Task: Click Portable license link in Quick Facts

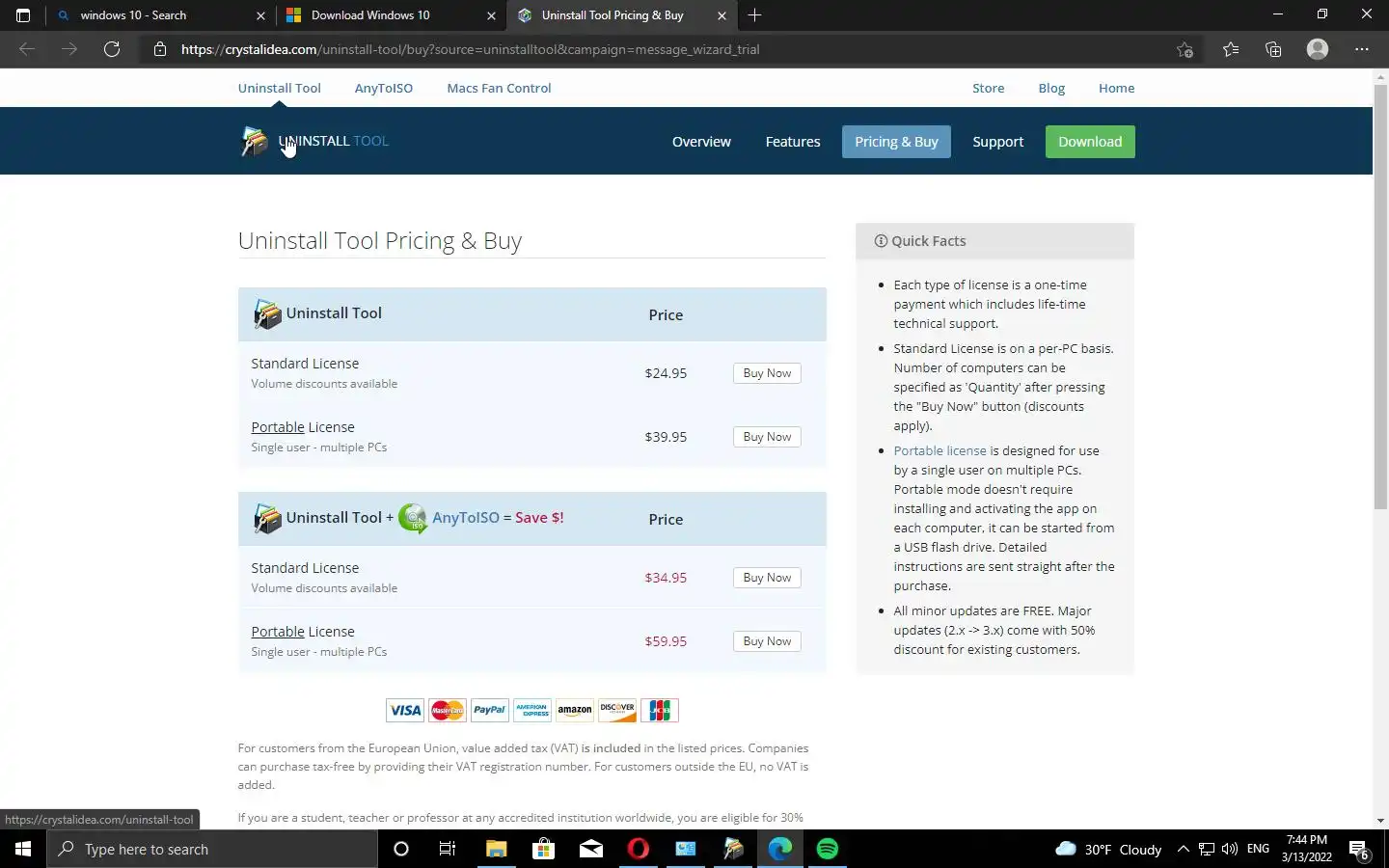Action: point(940,450)
